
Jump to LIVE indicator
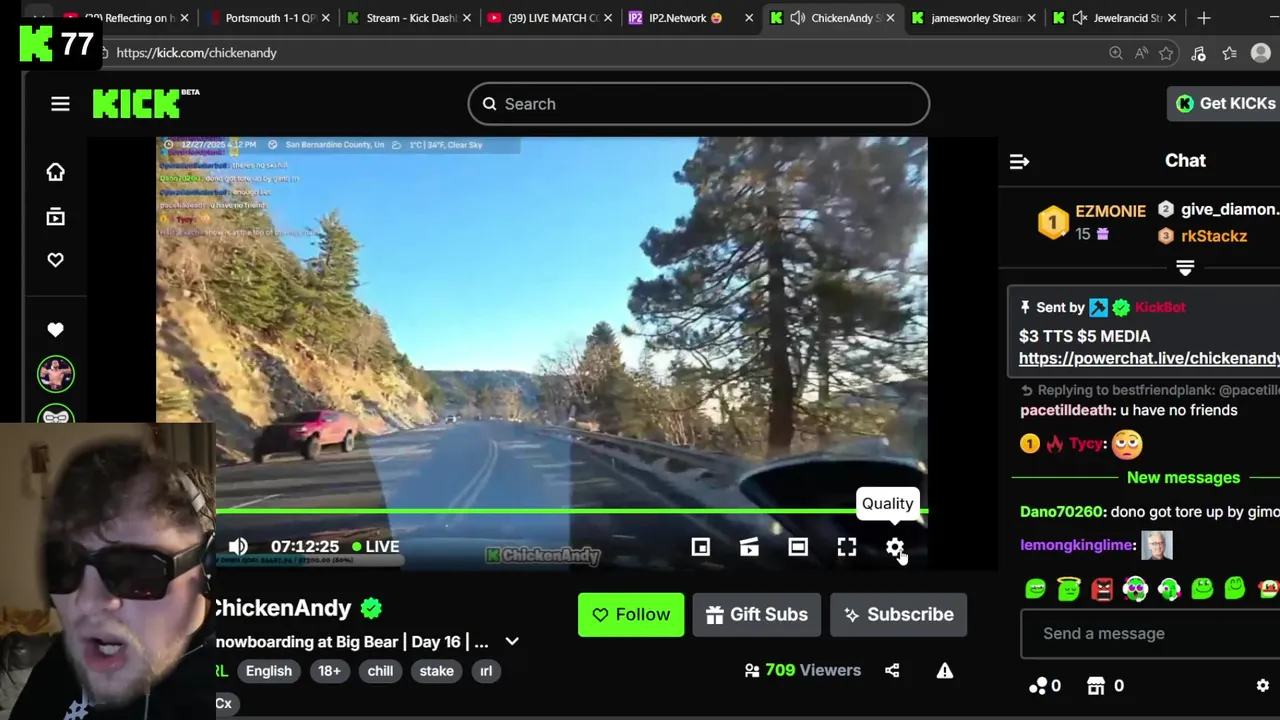[376, 547]
